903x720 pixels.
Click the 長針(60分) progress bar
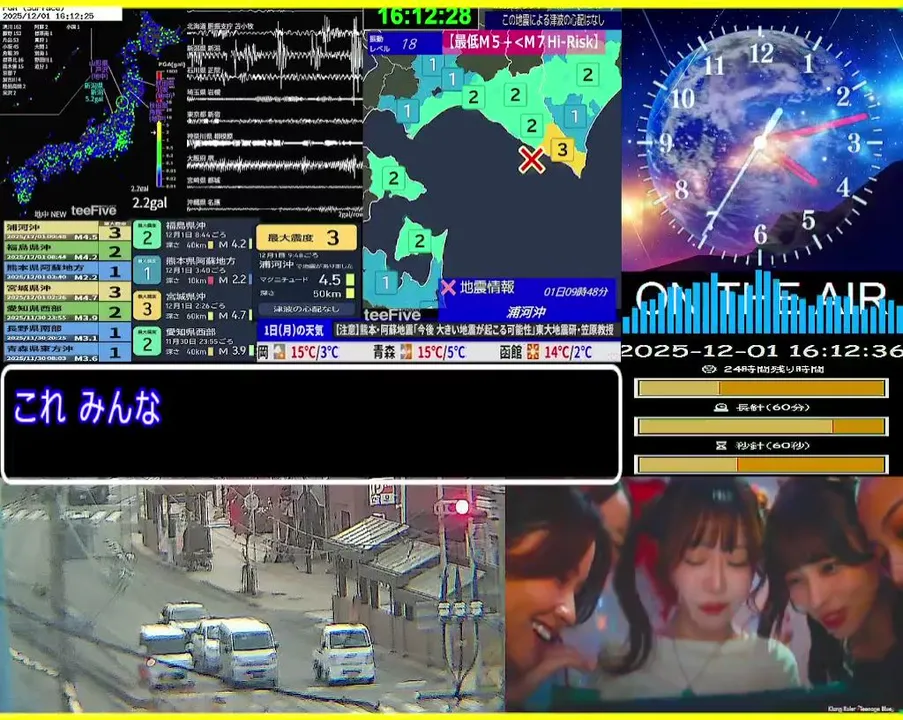pyautogui.click(x=761, y=426)
